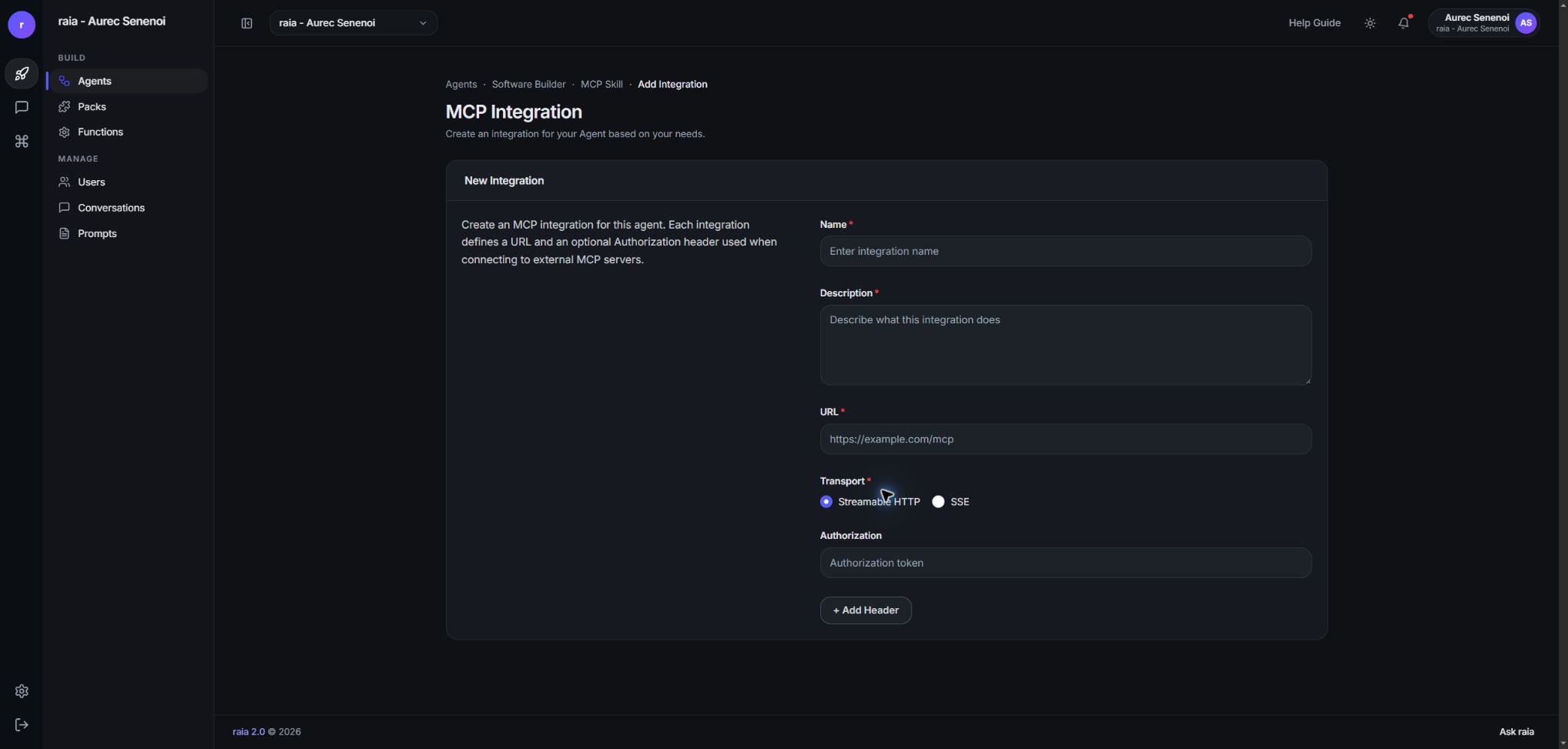The image size is (1568, 749).
Task: Select Streamable HTTP transport option
Action: pos(826,502)
